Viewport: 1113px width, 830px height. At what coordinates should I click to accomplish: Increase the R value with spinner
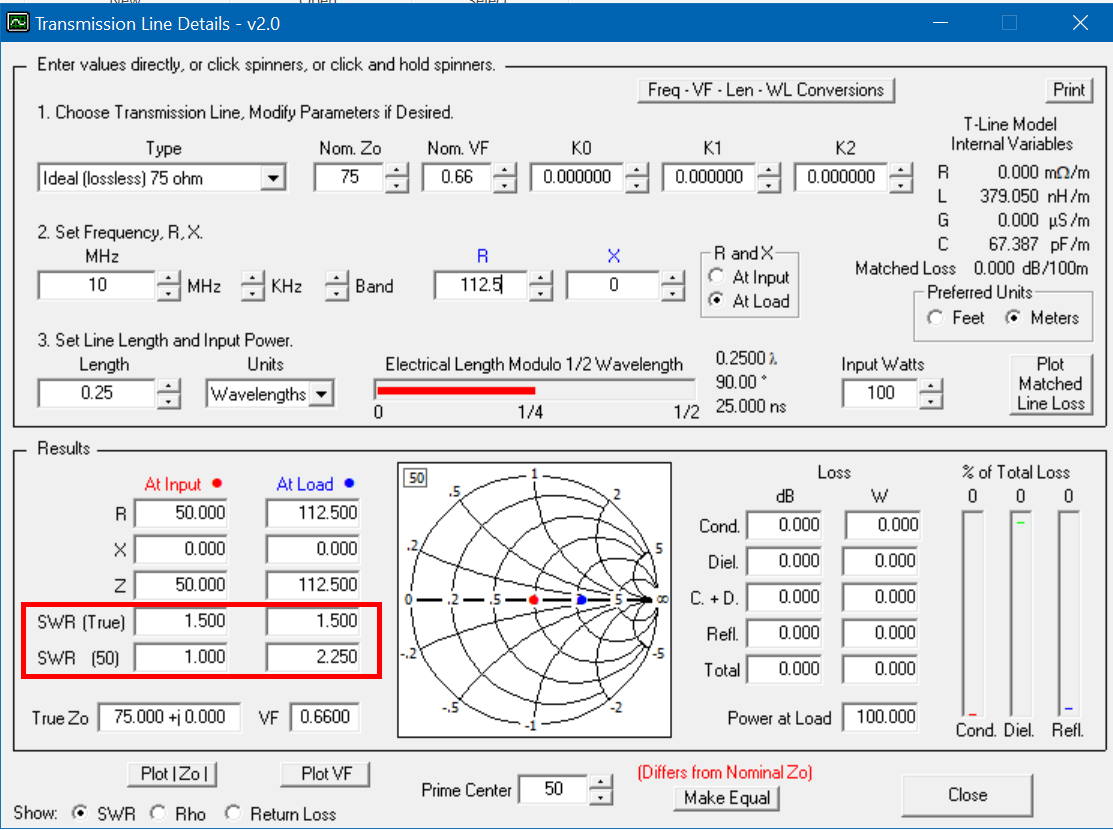(541, 279)
